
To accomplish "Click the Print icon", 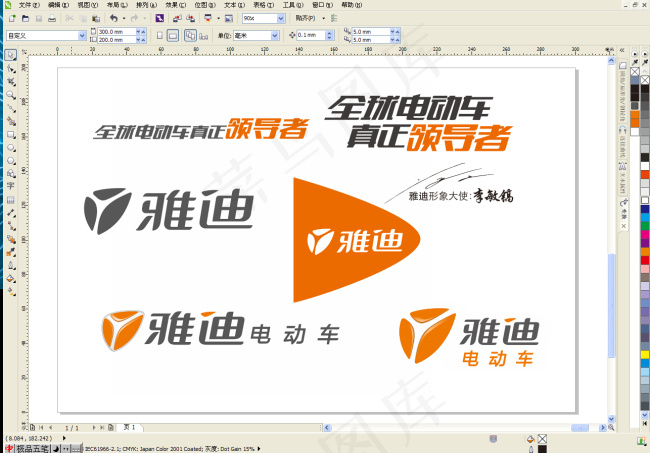I will point(52,18).
